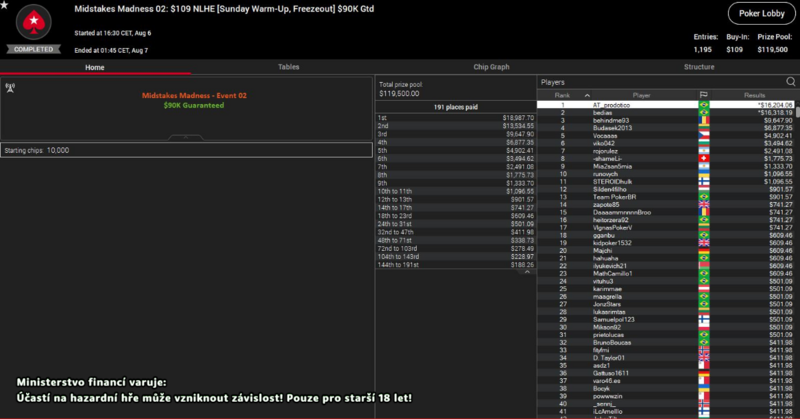Switch to the Home tab

pyautogui.click(x=95, y=67)
